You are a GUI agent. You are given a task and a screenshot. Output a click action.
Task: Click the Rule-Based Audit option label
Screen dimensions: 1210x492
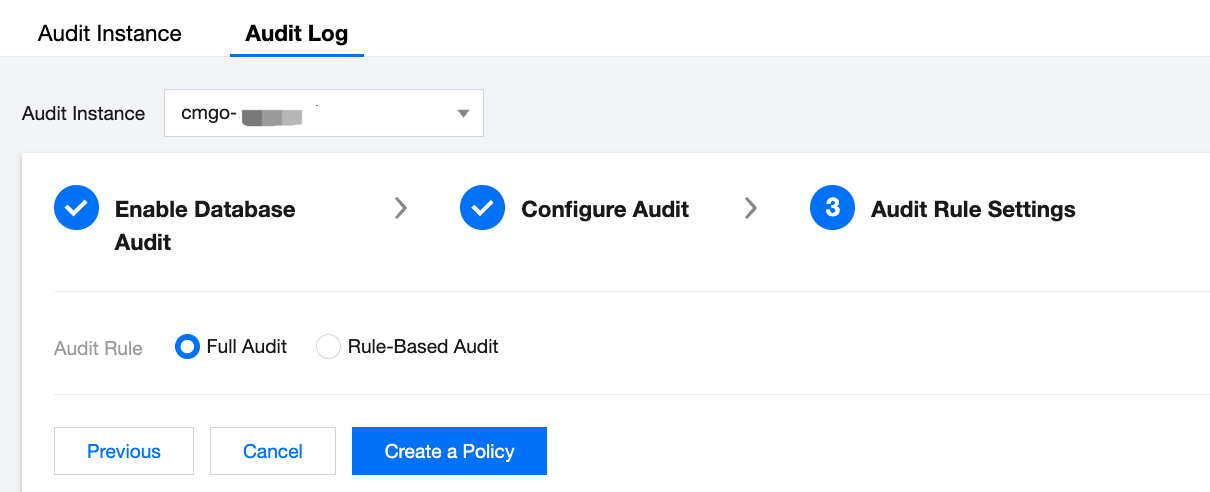(x=423, y=347)
